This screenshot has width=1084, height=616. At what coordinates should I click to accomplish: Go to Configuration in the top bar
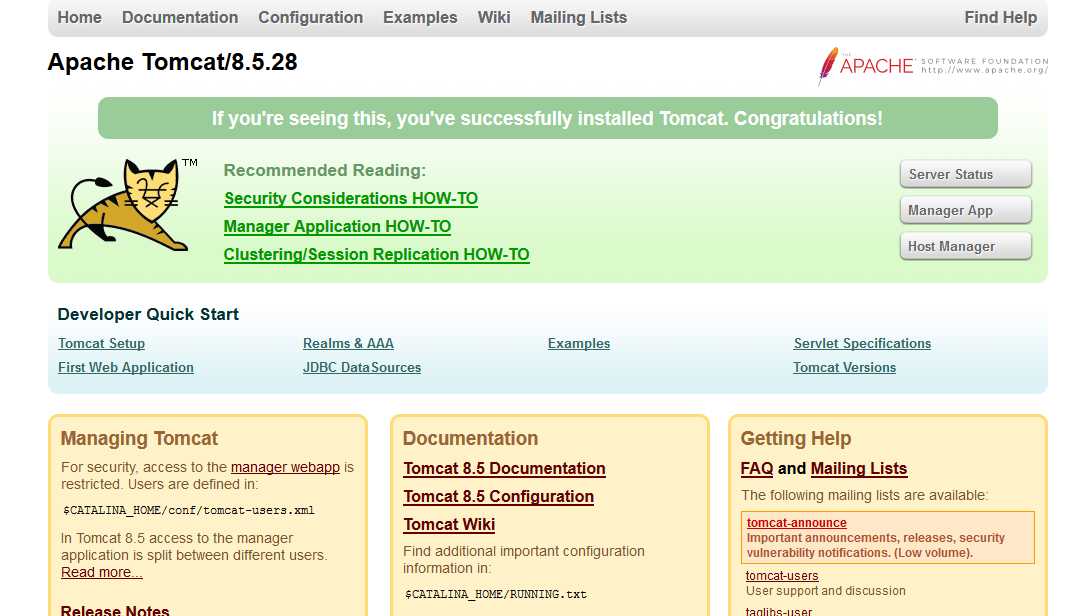coord(310,17)
